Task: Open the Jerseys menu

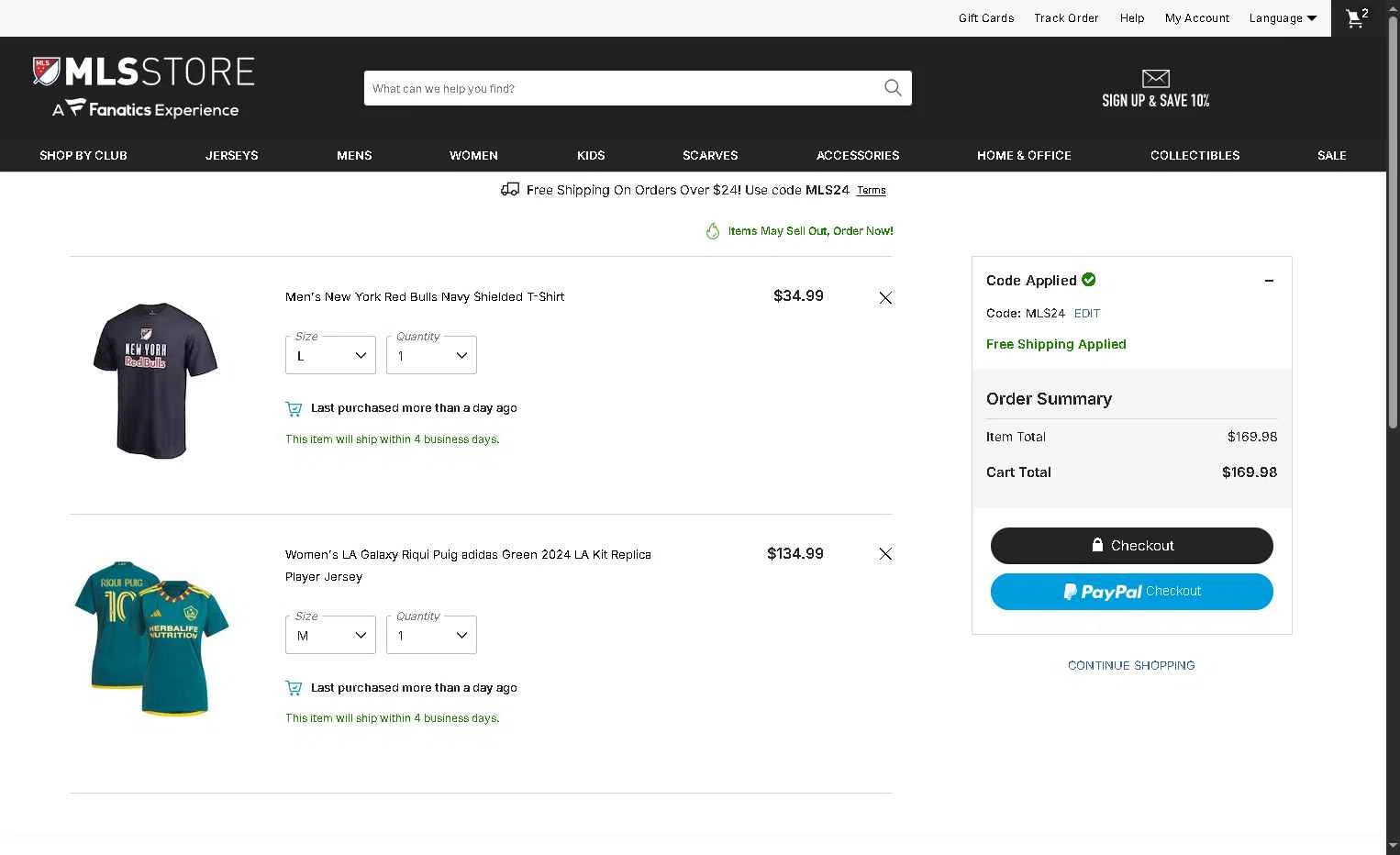Action: coord(232,155)
